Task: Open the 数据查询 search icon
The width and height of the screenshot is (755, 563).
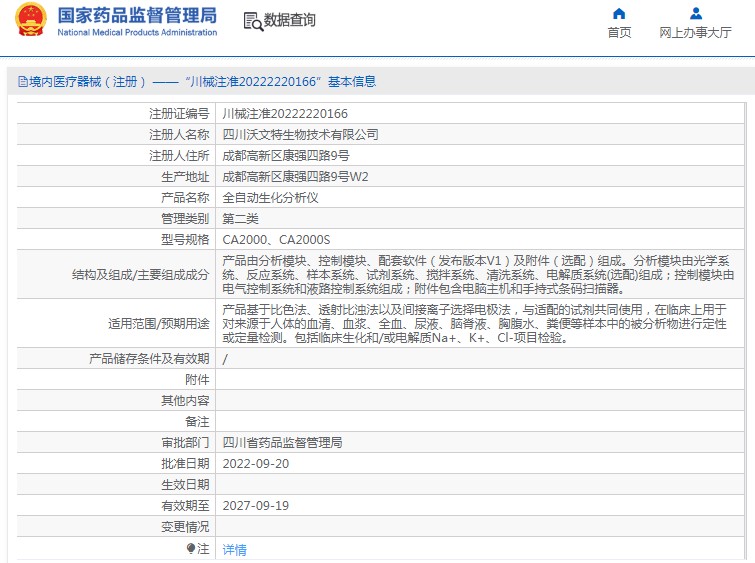Action: point(253,22)
